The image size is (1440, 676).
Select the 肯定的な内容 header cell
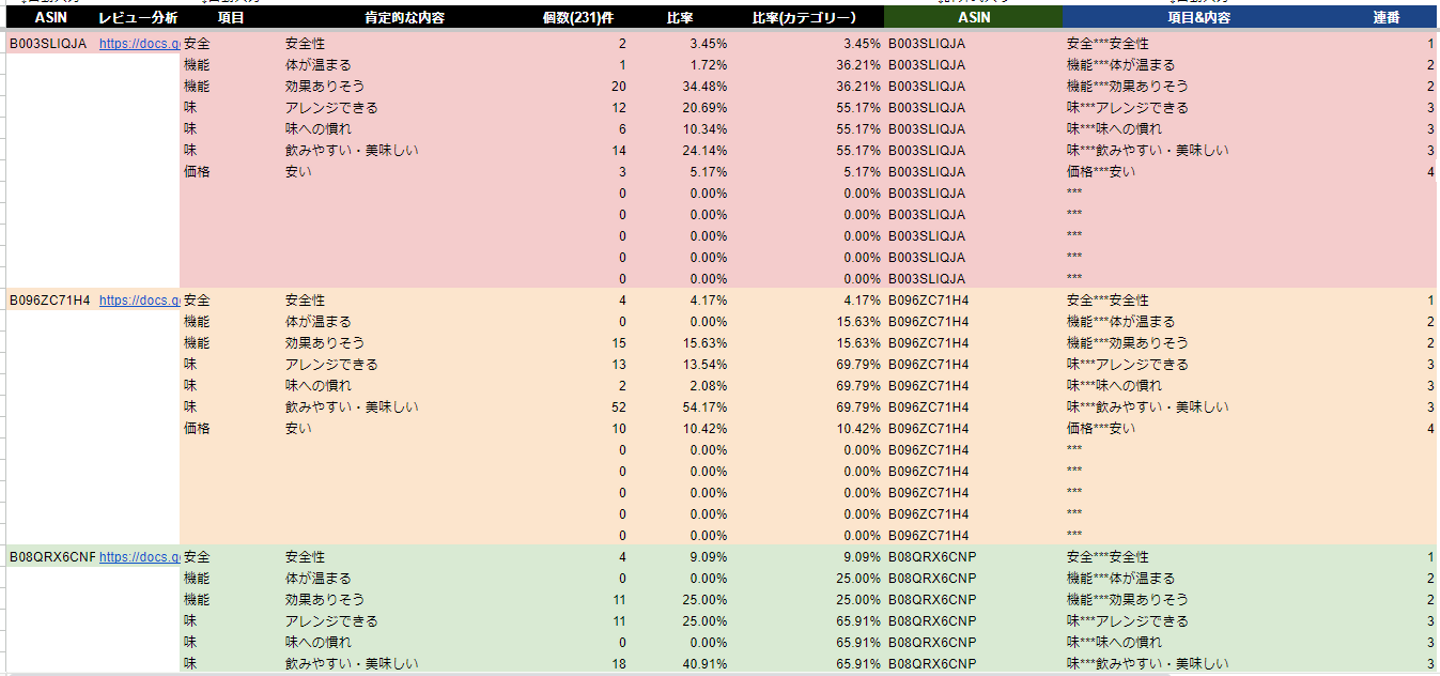[x=404, y=18]
